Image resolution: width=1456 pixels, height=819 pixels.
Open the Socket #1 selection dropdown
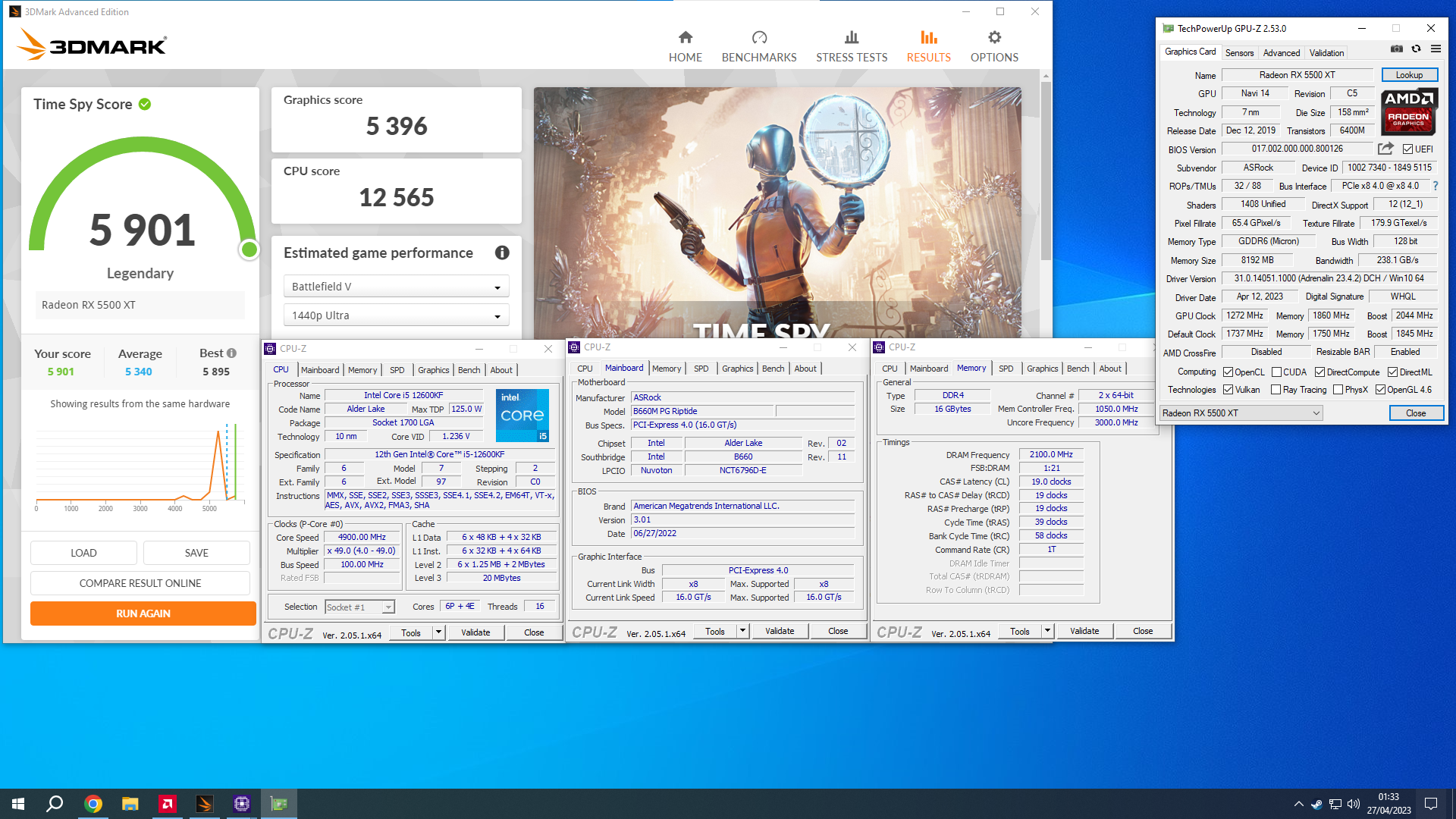[x=359, y=607]
